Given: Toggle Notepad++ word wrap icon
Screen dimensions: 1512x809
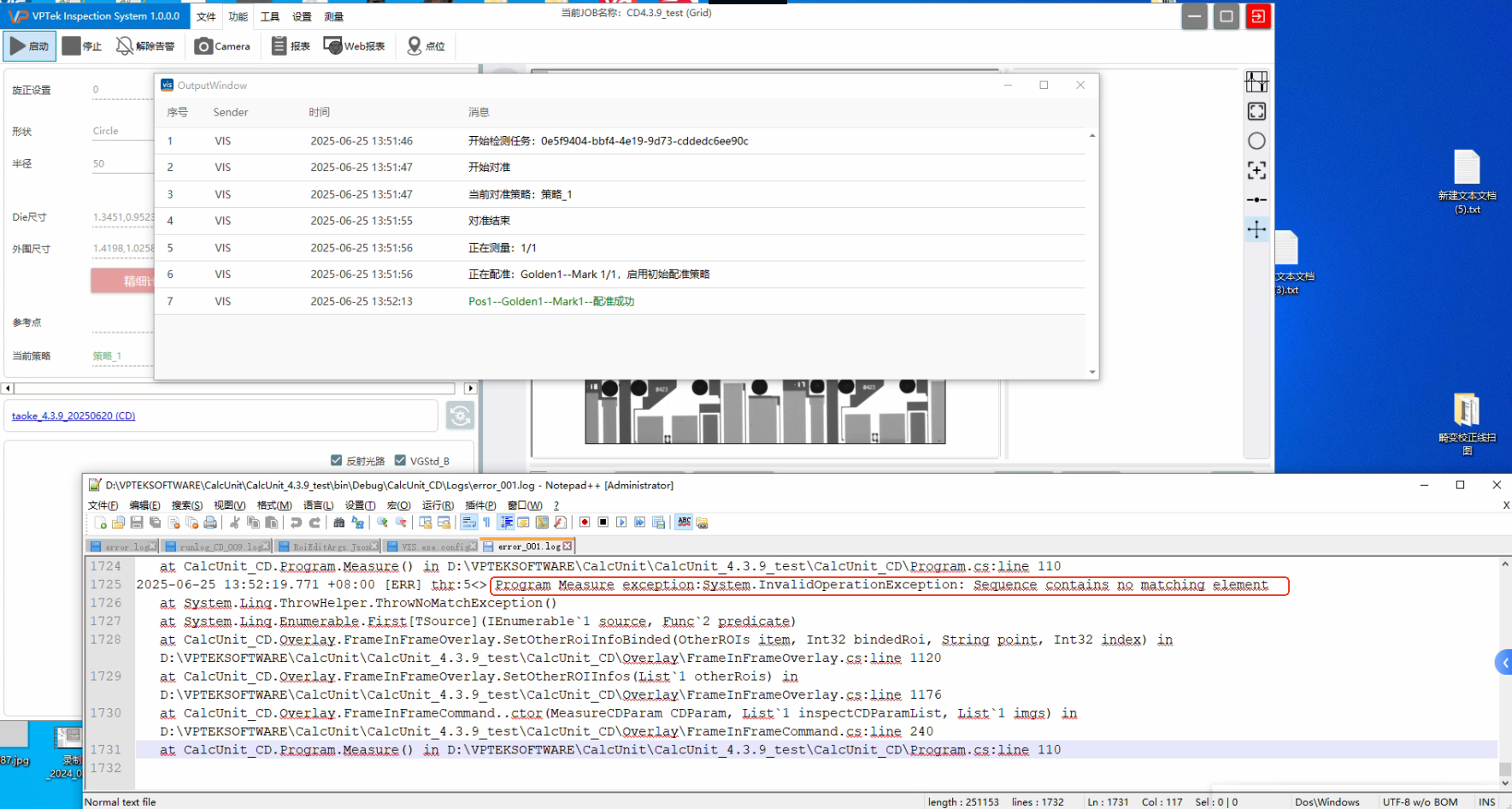Looking at the screenshot, I should 469,523.
